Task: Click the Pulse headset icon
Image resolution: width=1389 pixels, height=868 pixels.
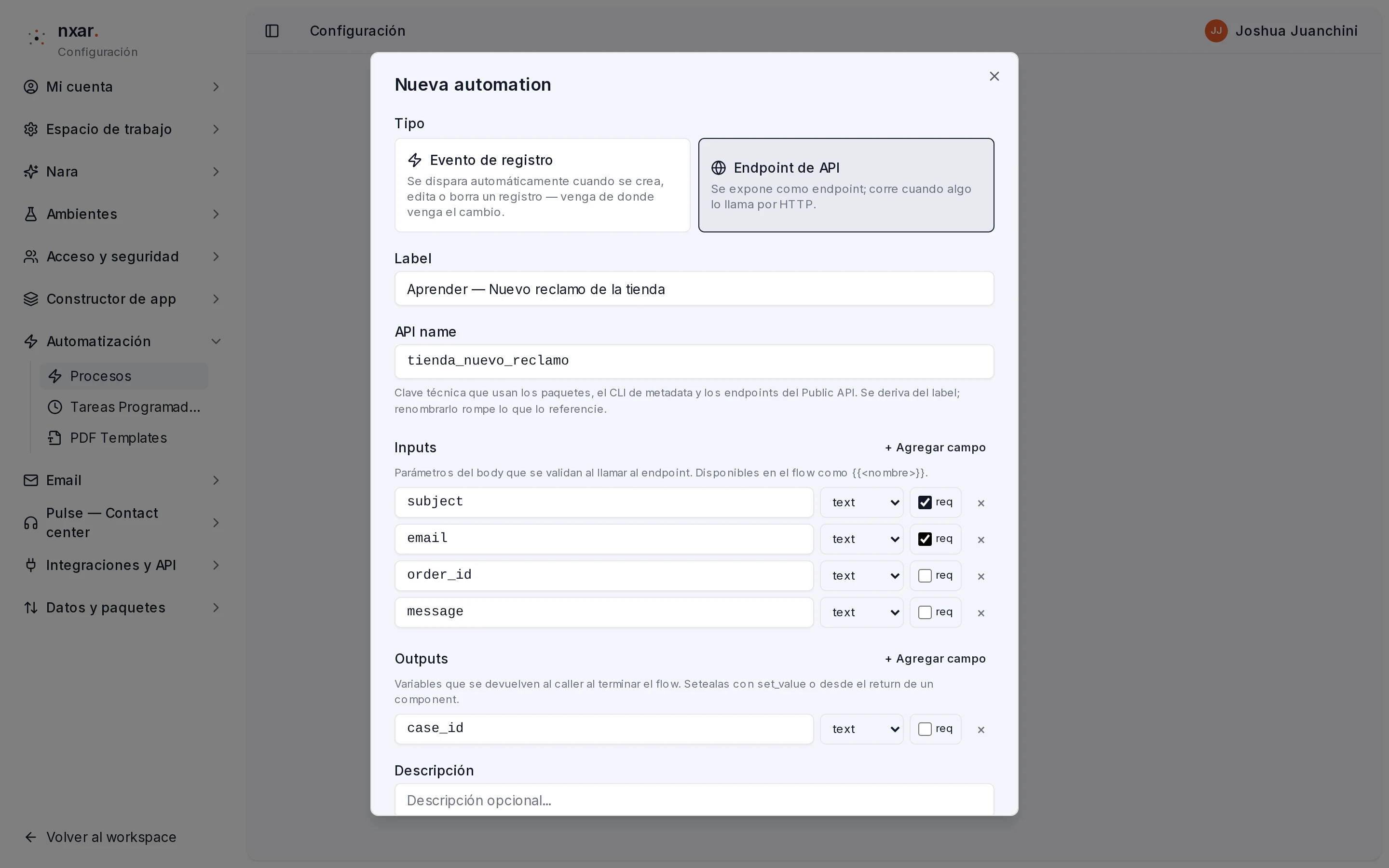Action: click(31, 523)
